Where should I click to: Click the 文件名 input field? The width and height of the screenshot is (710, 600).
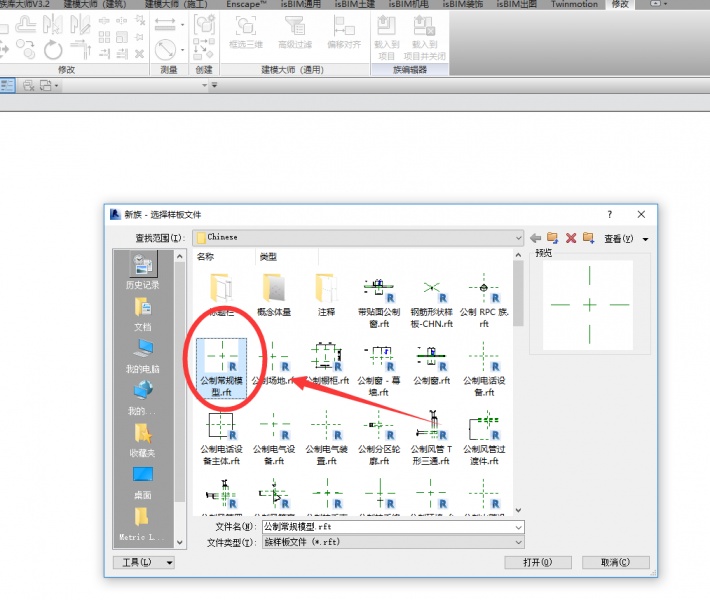[390, 526]
